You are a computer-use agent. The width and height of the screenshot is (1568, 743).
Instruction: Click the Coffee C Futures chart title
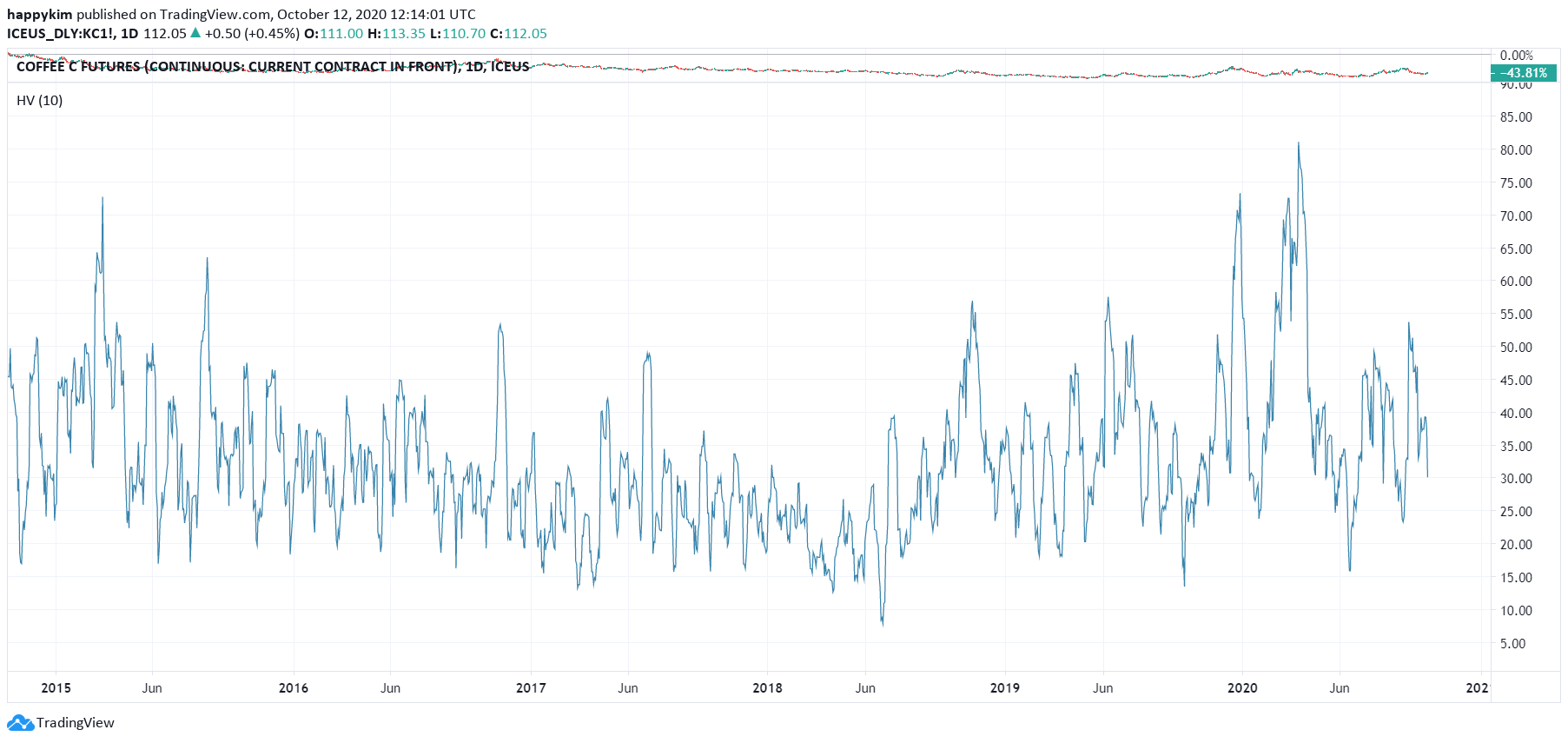click(x=273, y=67)
